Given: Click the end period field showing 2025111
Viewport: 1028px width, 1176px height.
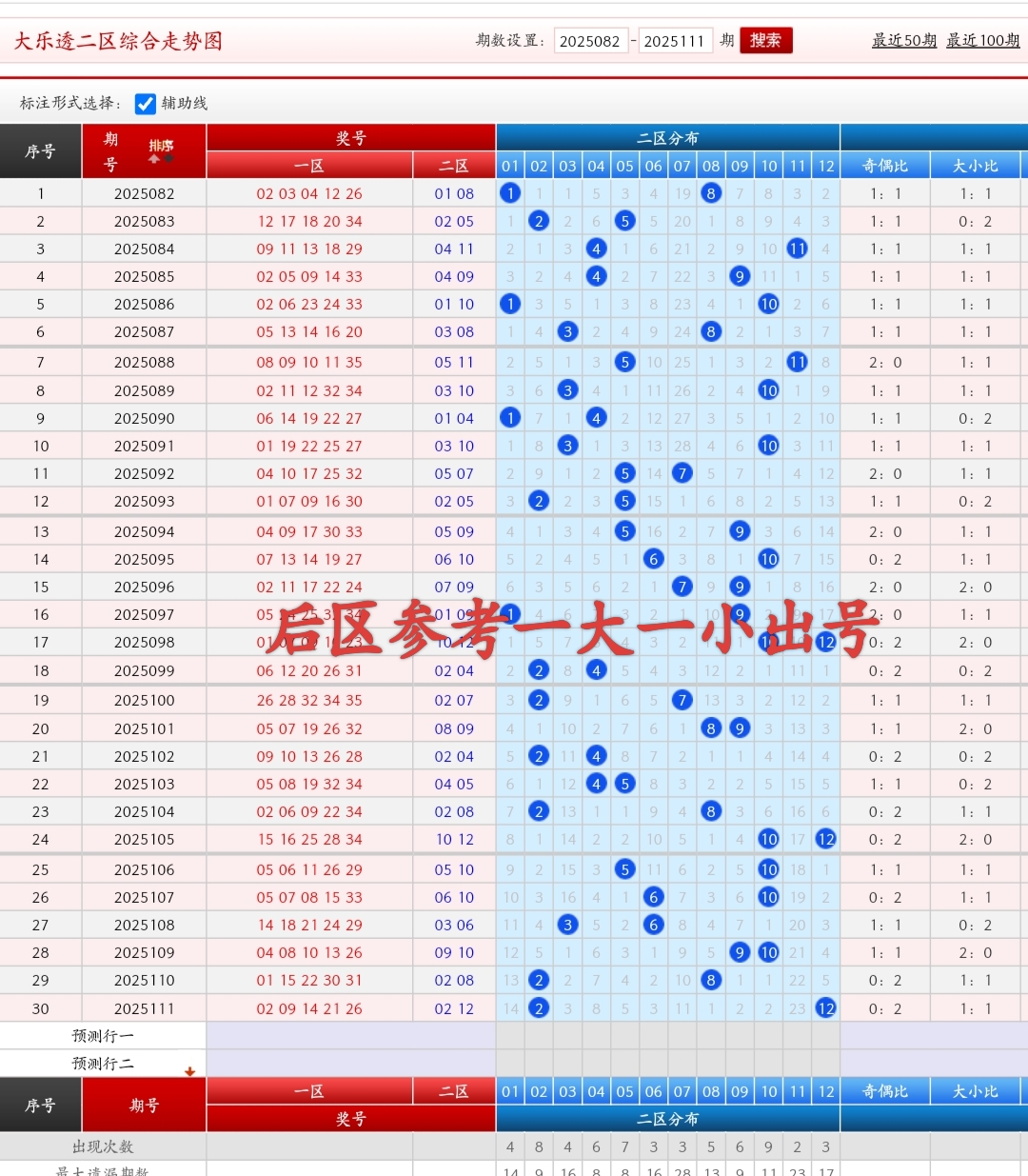Looking at the screenshot, I should click(674, 41).
